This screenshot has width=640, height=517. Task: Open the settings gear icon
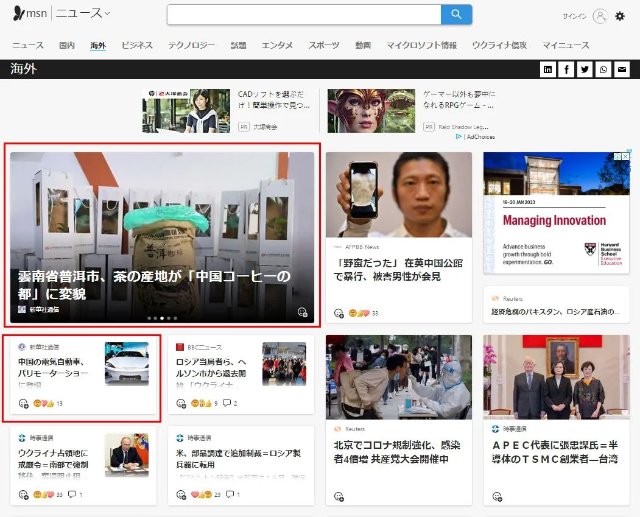pos(620,16)
